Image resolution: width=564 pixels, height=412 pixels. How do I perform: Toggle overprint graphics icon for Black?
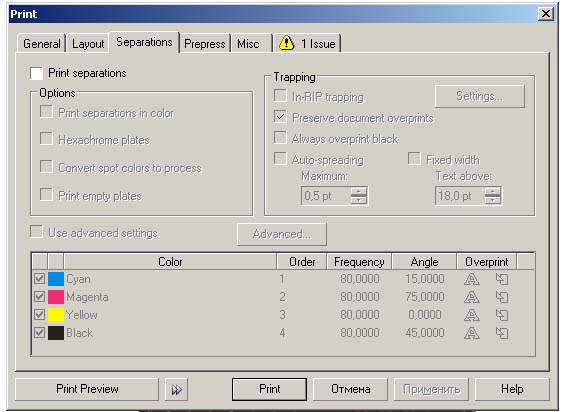pos(502,333)
